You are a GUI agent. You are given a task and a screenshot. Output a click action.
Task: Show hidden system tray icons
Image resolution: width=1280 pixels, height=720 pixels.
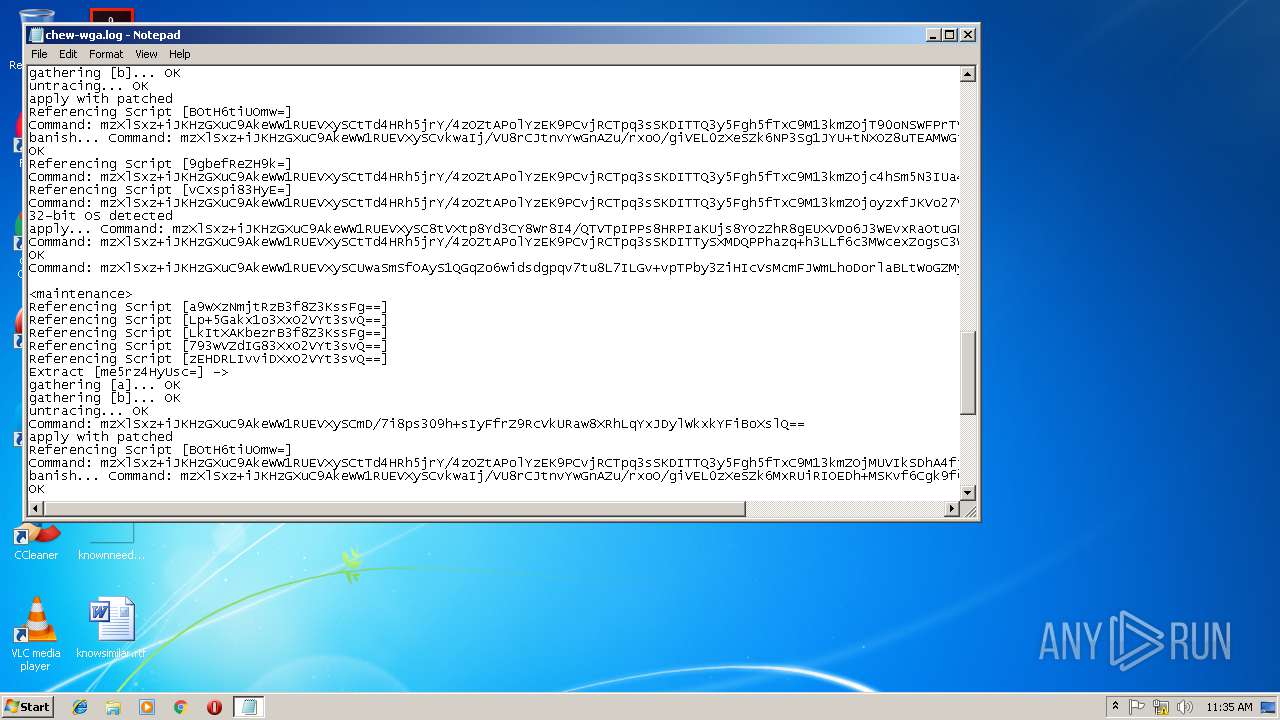(x=1115, y=706)
